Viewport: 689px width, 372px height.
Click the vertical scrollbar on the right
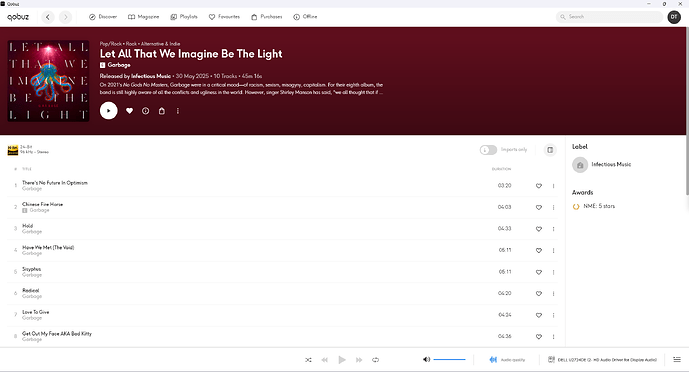[x=687, y=111]
